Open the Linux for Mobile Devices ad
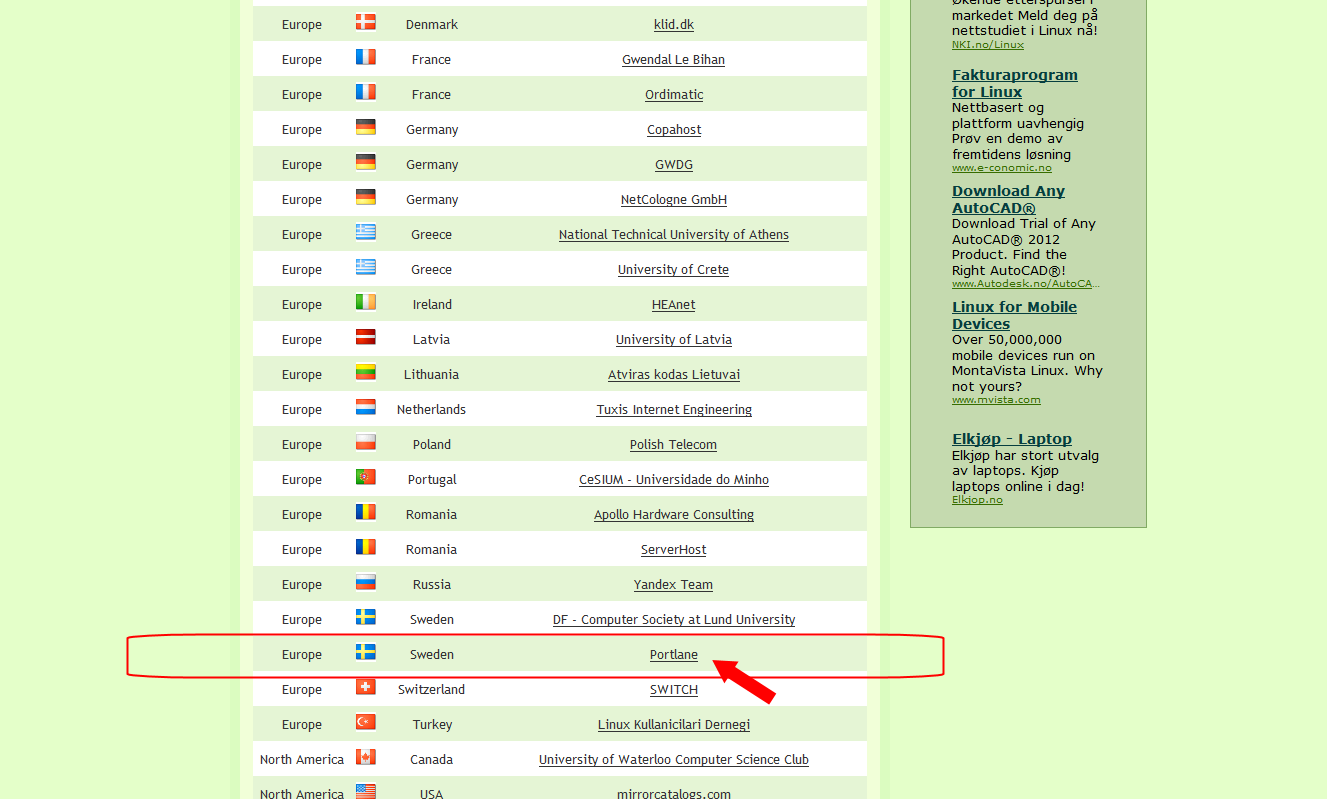Image resolution: width=1327 pixels, height=799 pixels. point(1014,315)
